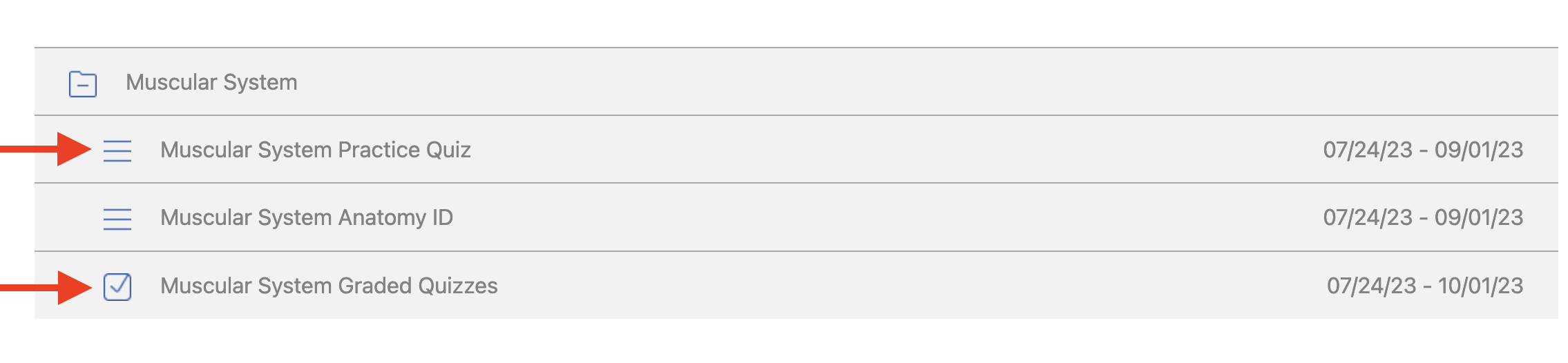Click the Practice Quiz end date 09/01/23
Viewport: 1568px width, 363px height.
tap(1479, 150)
